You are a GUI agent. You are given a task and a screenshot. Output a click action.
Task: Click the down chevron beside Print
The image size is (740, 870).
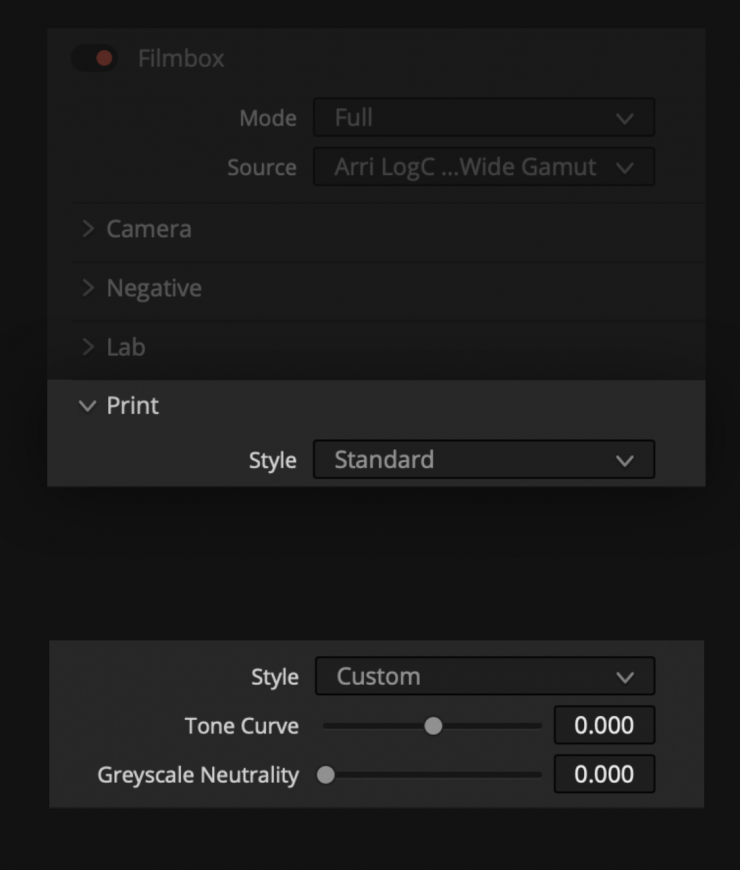(87, 406)
